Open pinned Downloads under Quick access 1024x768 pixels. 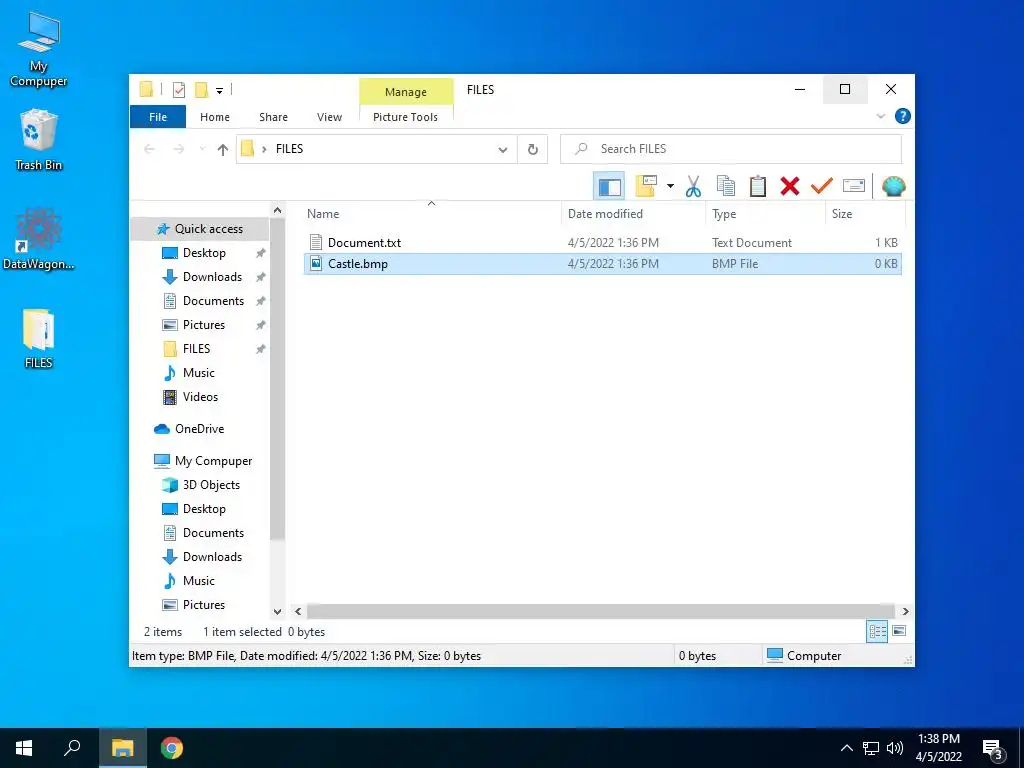point(212,277)
